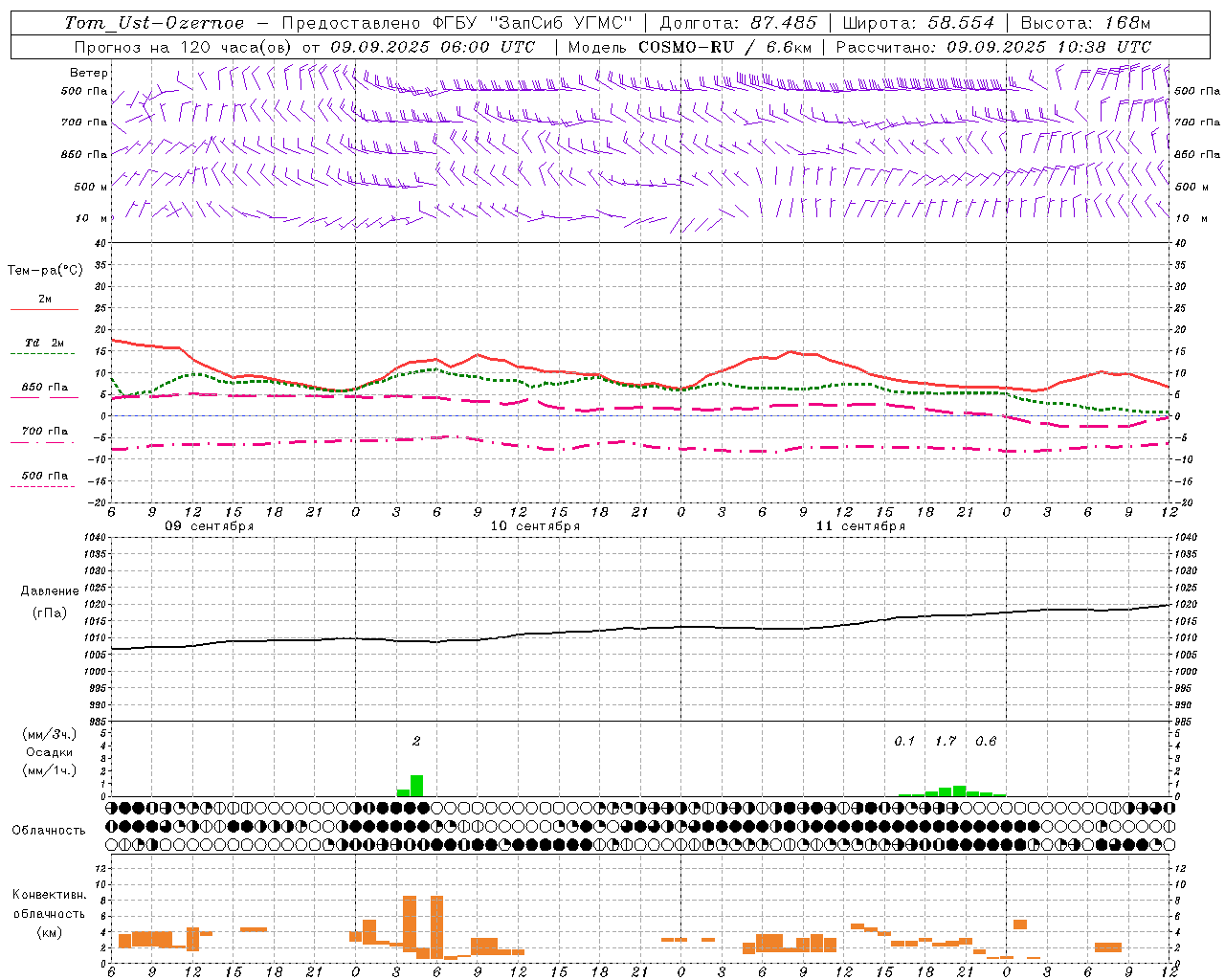Click the green dotted Td legend line sample
Screen dimensions: 1225x980
pyautogui.click(x=42, y=354)
